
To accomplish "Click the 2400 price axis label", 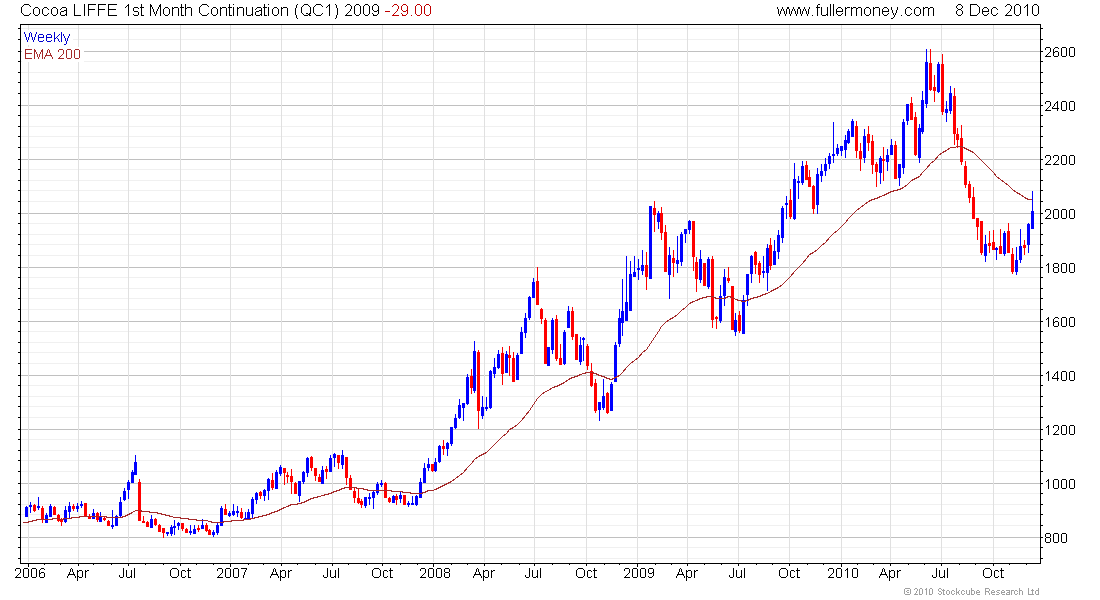I will click(1060, 107).
